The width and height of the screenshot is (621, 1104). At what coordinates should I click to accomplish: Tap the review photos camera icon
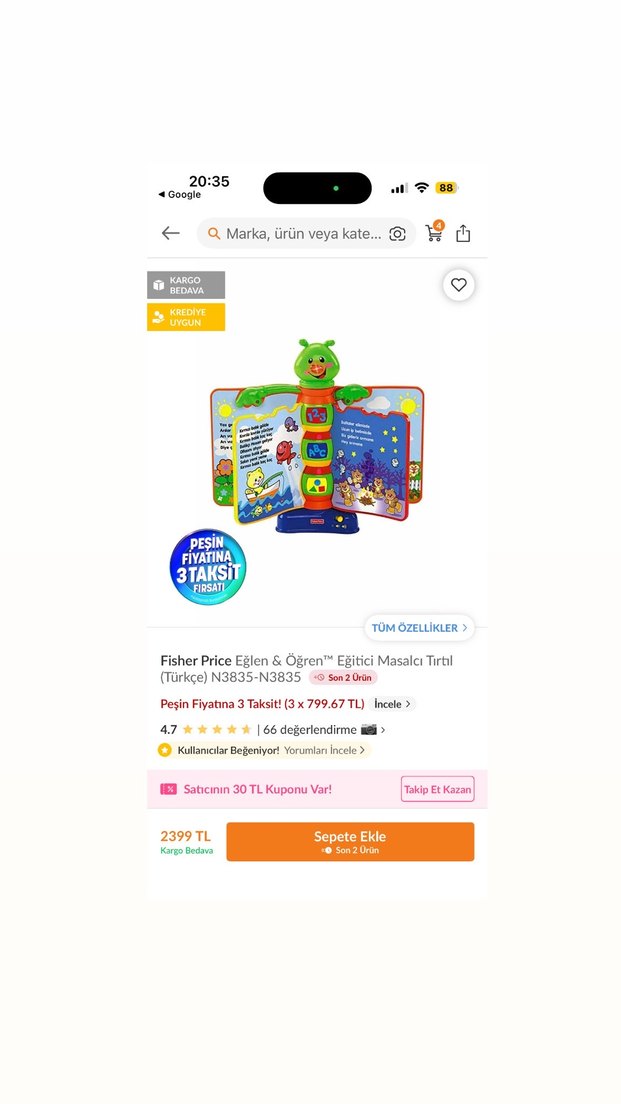pos(368,729)
